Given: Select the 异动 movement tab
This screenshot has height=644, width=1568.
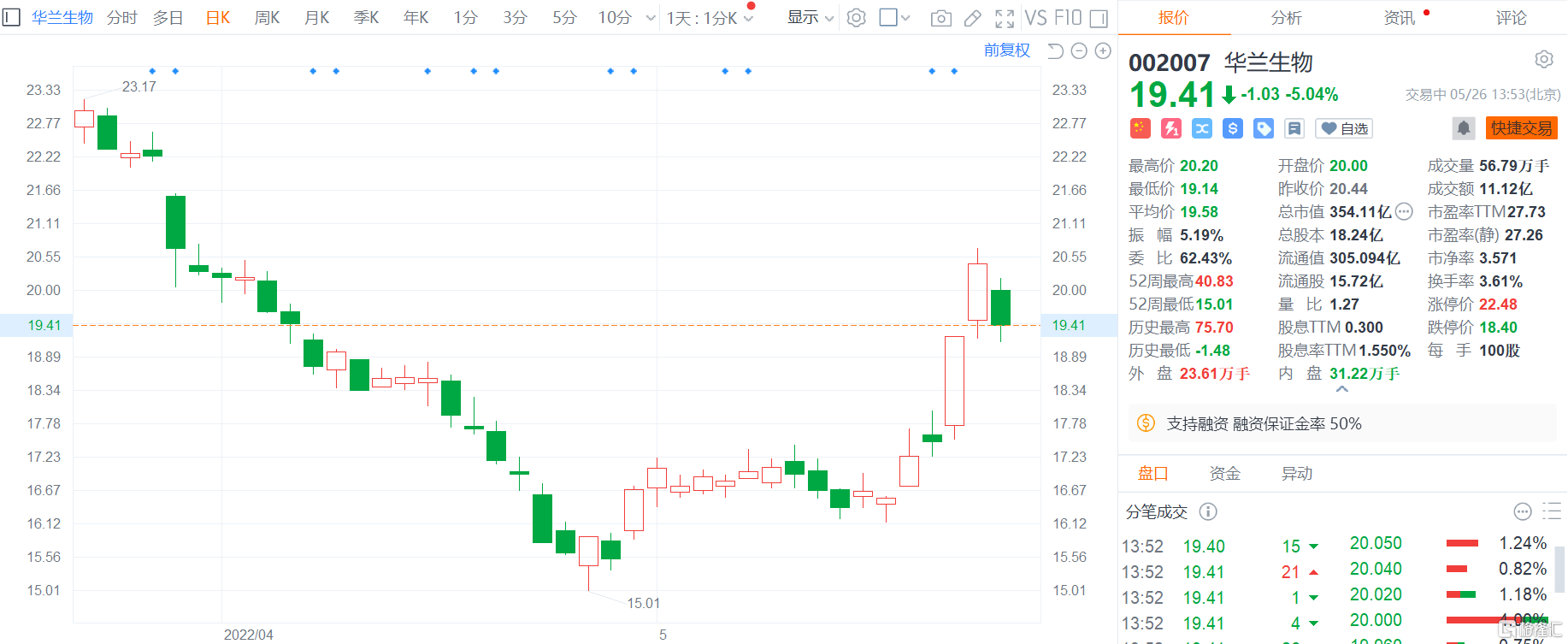Looking at the screenshot, I should coord(1297,474).
